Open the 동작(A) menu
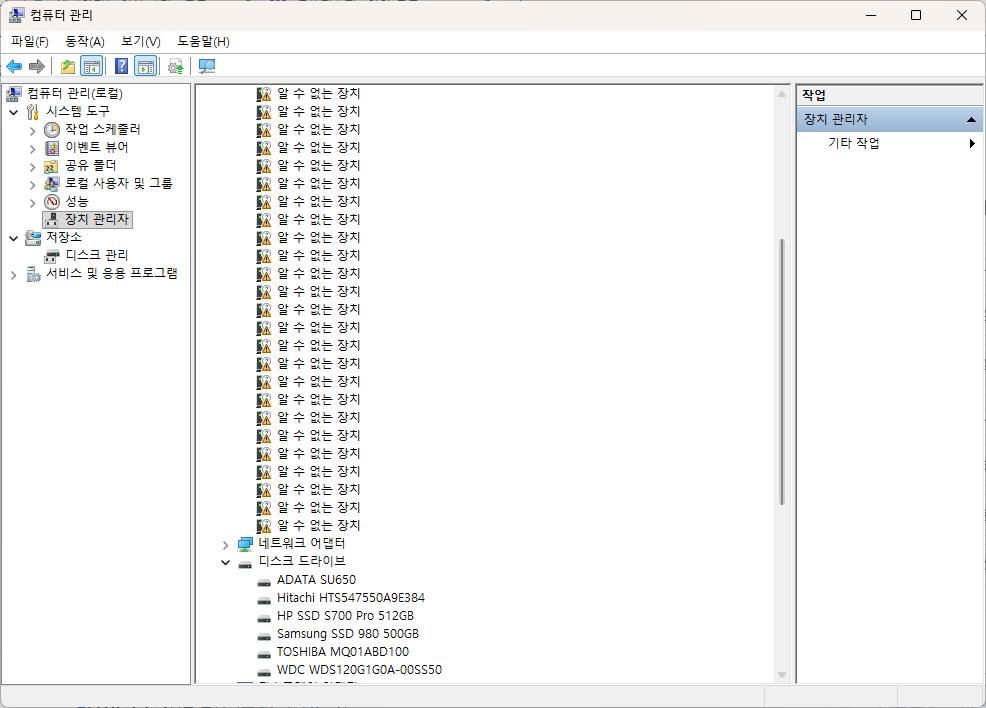 [84, 41]
